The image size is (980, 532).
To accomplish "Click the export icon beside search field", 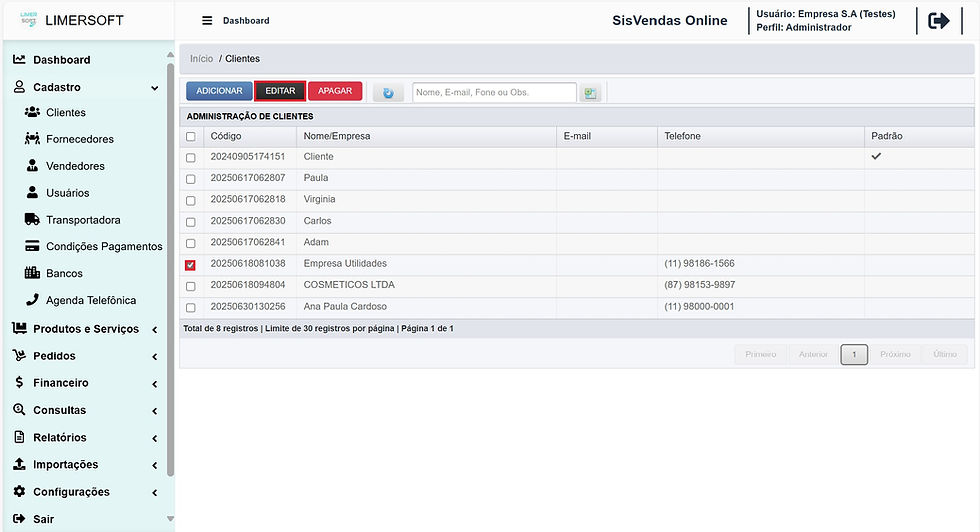I will pos(590,93).
